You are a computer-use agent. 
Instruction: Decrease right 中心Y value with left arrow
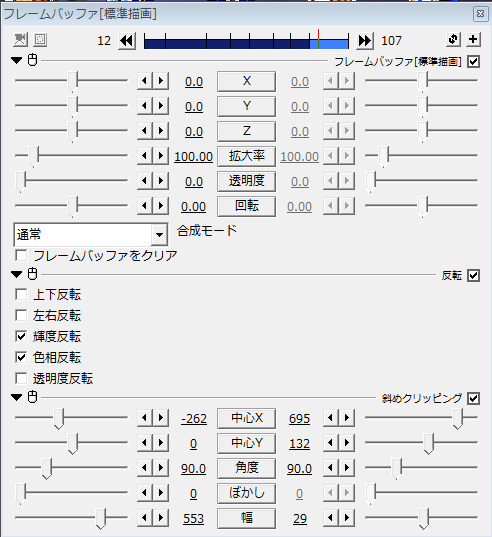click(331, 443)
